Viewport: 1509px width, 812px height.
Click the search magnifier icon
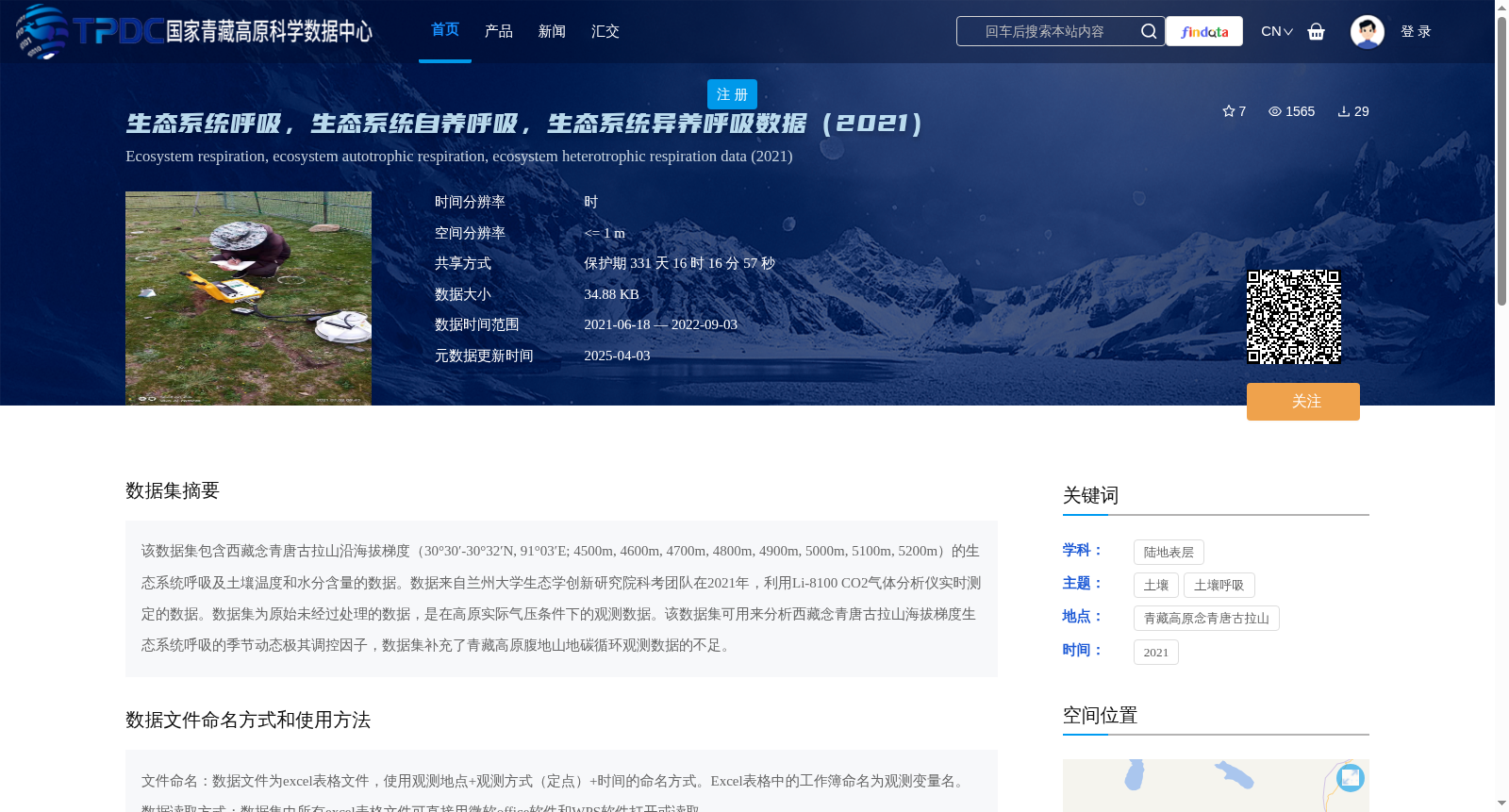coord(1148,31)
